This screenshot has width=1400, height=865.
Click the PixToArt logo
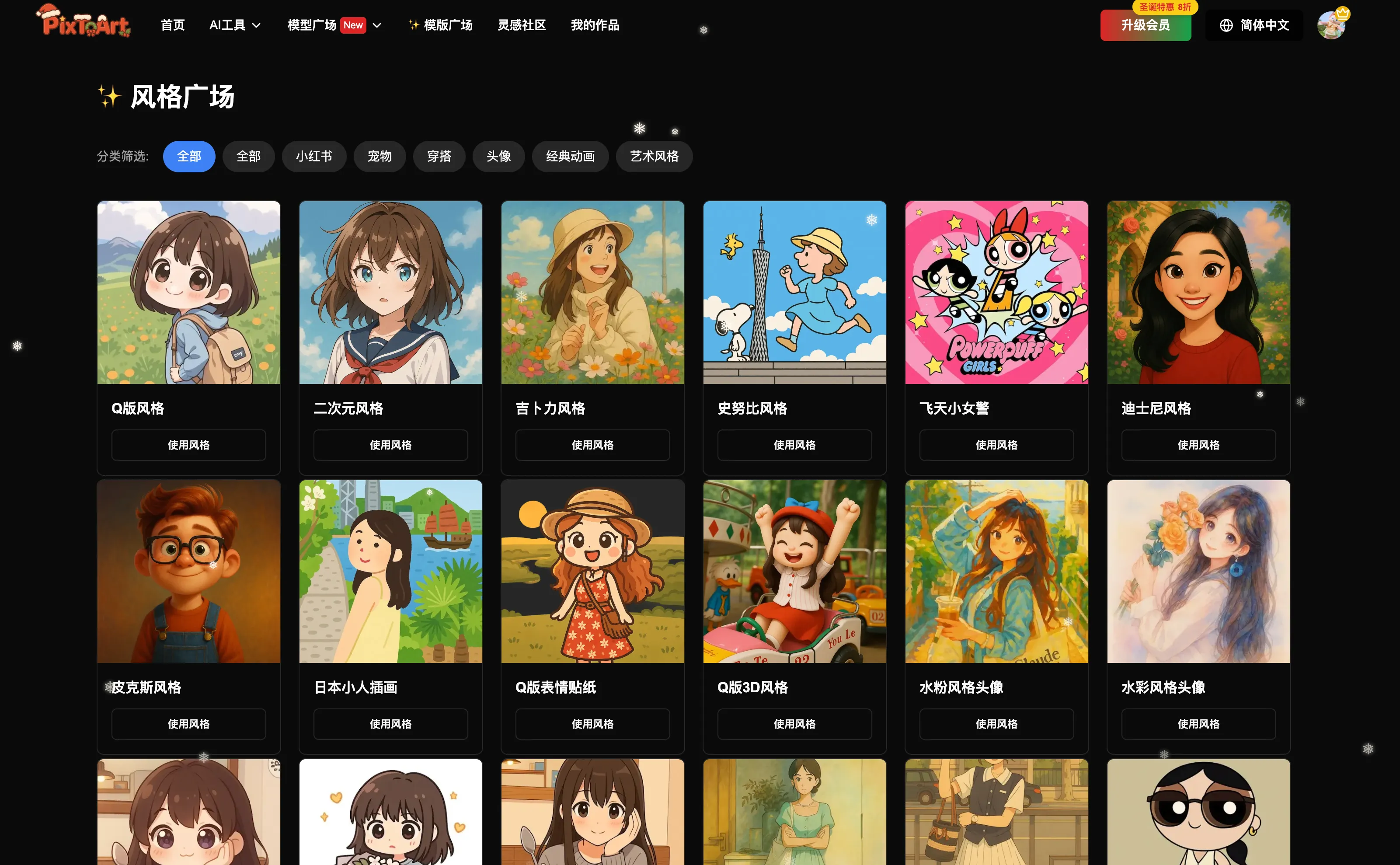click(84, 22)
